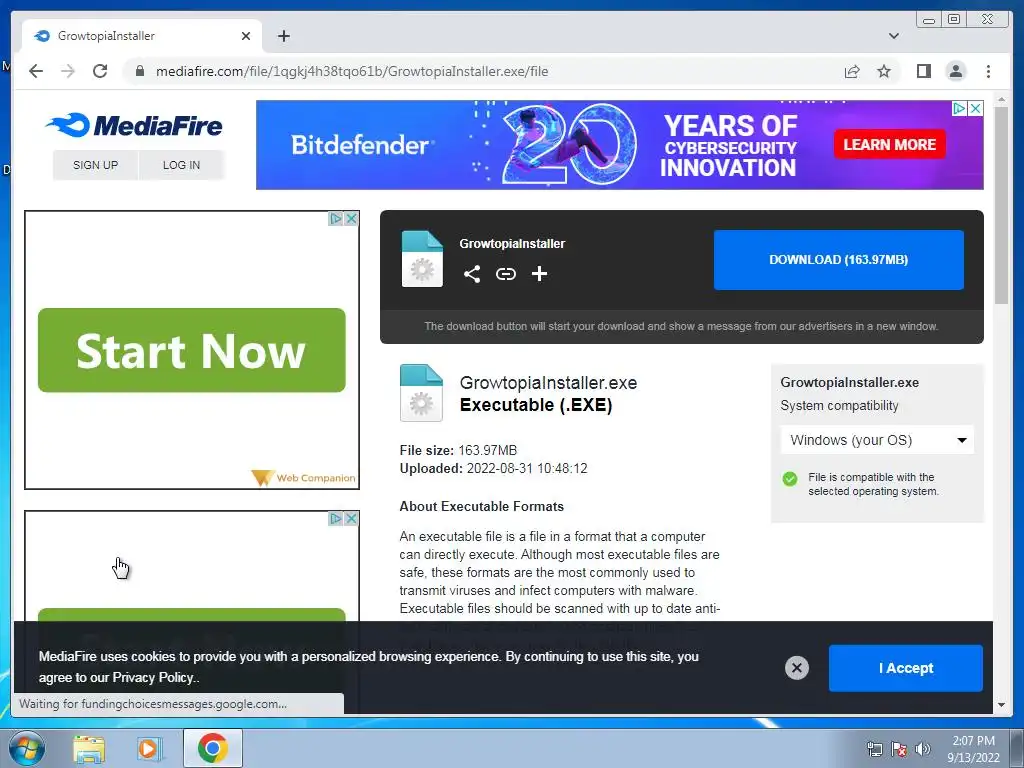
Task: Click the 'File size: 163.97MB' text
Action: point(458,451)
